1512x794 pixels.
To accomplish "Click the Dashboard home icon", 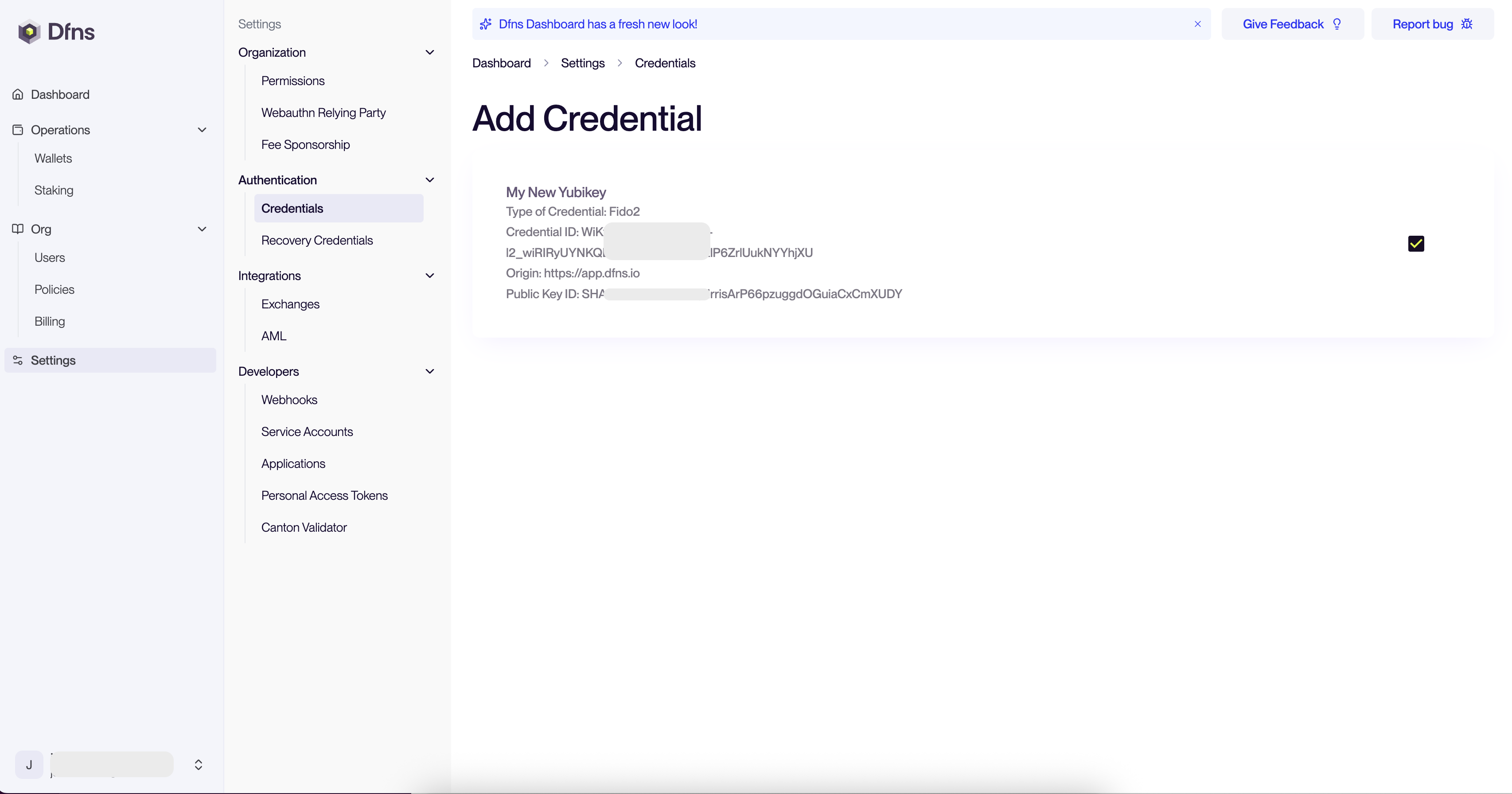I will pos(18,94).
